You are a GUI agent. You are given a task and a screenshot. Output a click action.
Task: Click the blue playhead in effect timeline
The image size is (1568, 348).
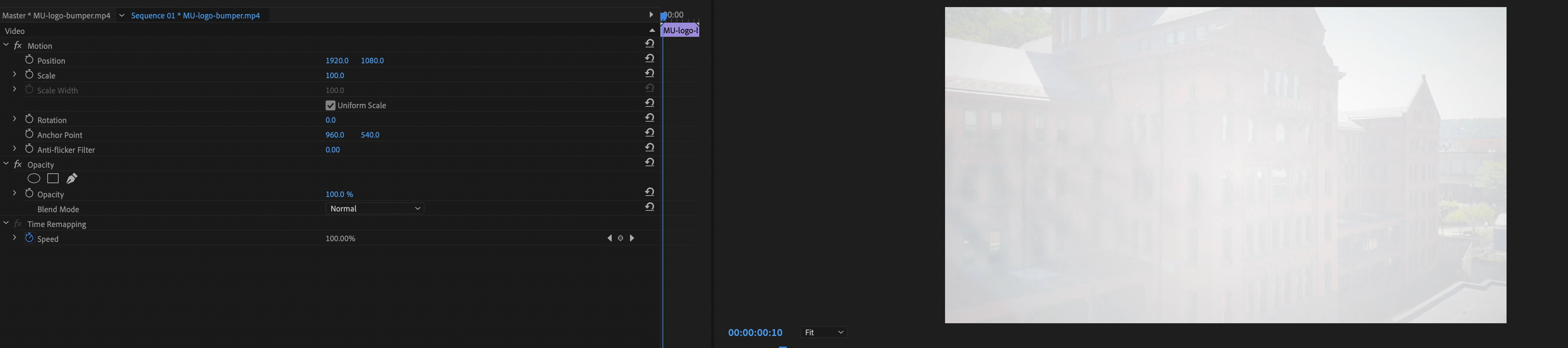(x=664, y=17)
